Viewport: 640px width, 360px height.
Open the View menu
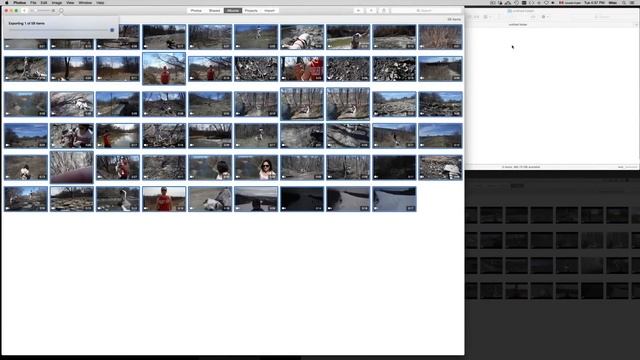[x=70, y=2]
